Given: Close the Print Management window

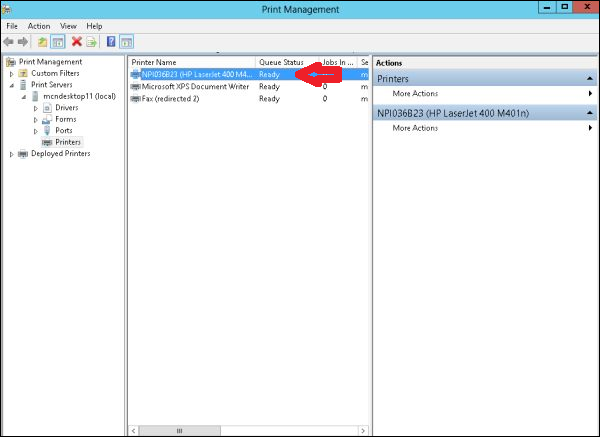Looking at the screenshot, I should pyautogui.click(x=586, y=7).
